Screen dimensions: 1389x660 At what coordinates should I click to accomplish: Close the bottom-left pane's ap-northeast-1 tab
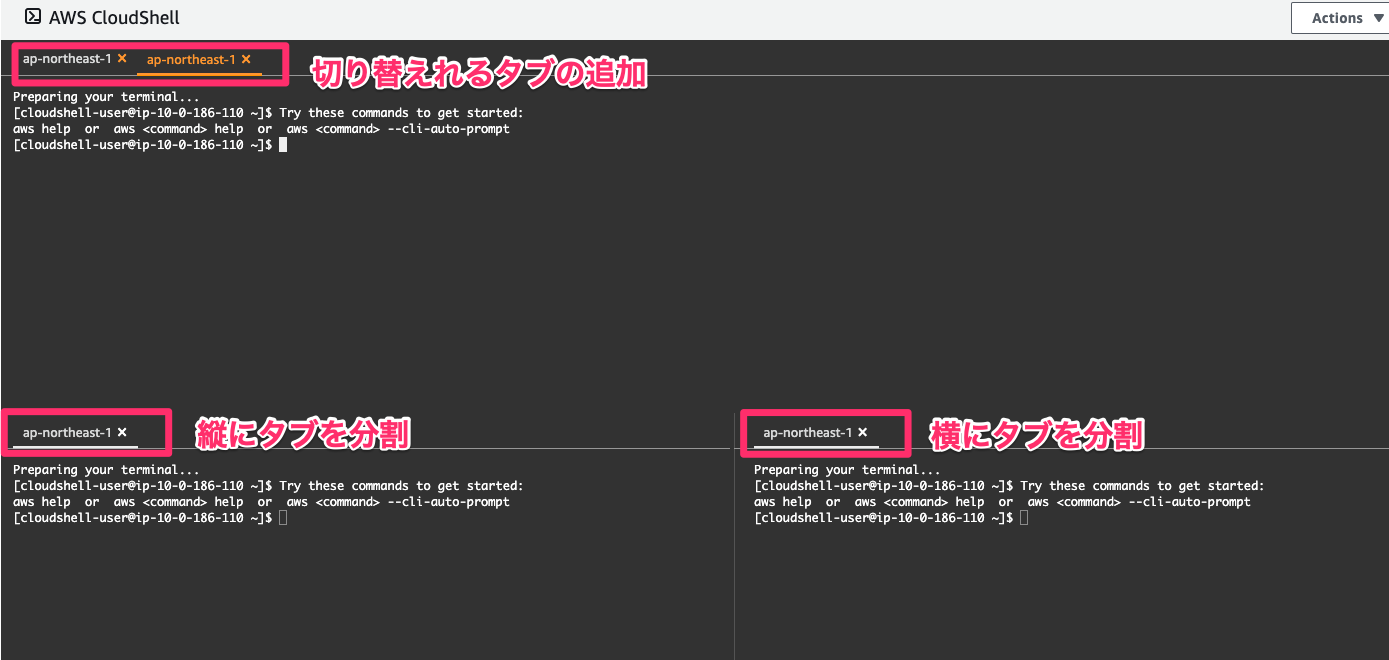pyautogui.click(x=122, y=433)
